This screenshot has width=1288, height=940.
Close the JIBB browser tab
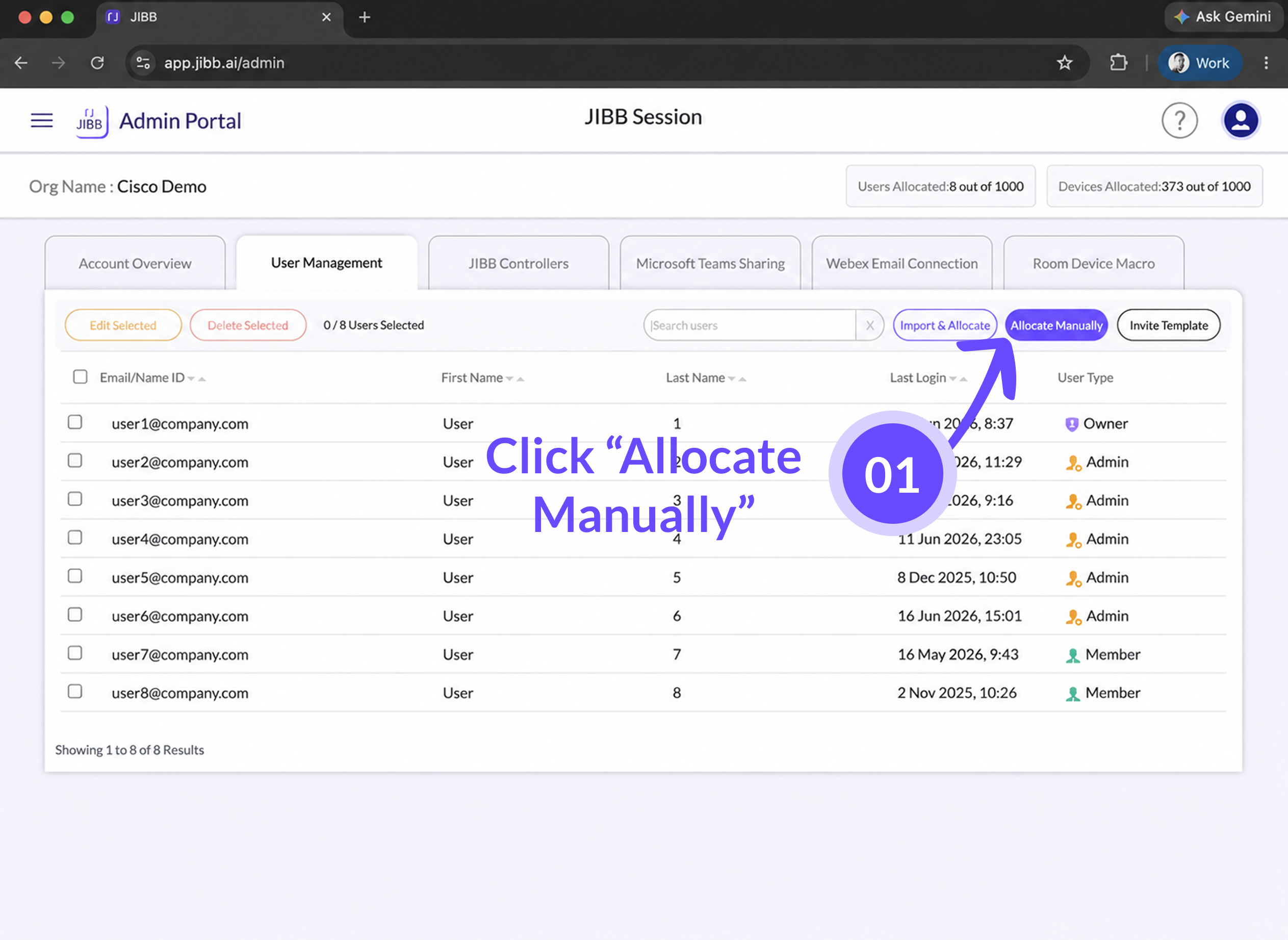pyautogui.click(x=326, y=18)
